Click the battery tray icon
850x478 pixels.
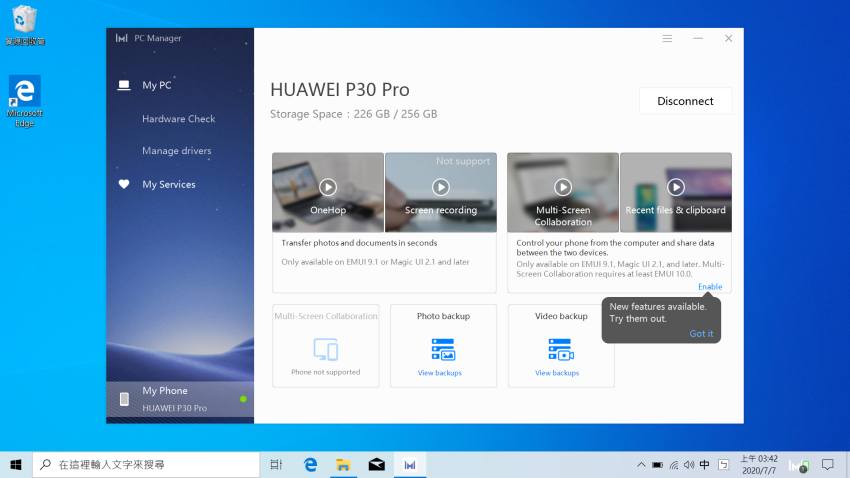point(657,465)
